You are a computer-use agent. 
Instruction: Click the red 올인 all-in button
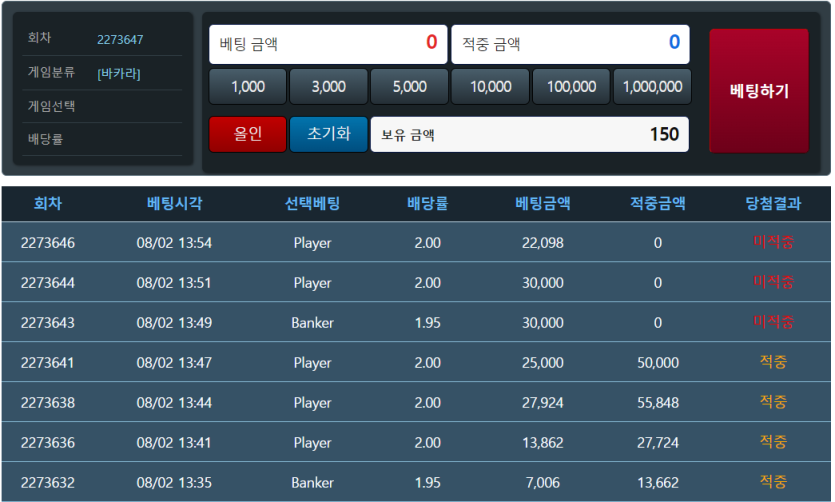click(x=248, y=134)
